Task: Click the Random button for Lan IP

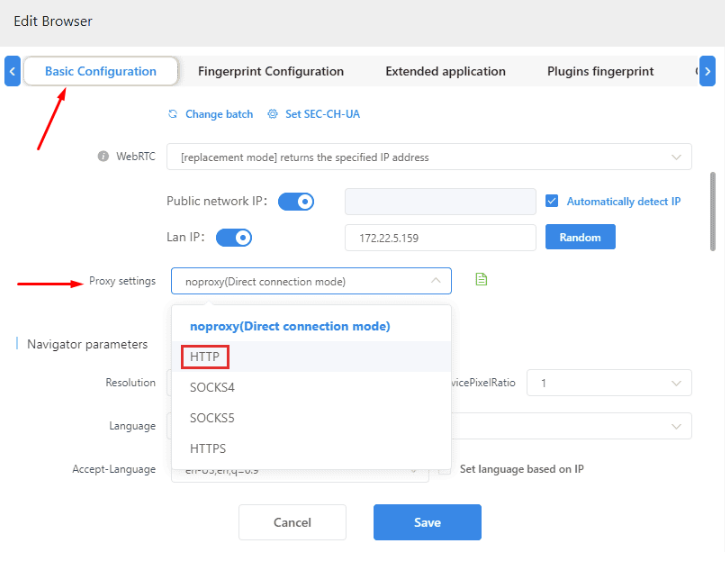Action: point(580,237)
